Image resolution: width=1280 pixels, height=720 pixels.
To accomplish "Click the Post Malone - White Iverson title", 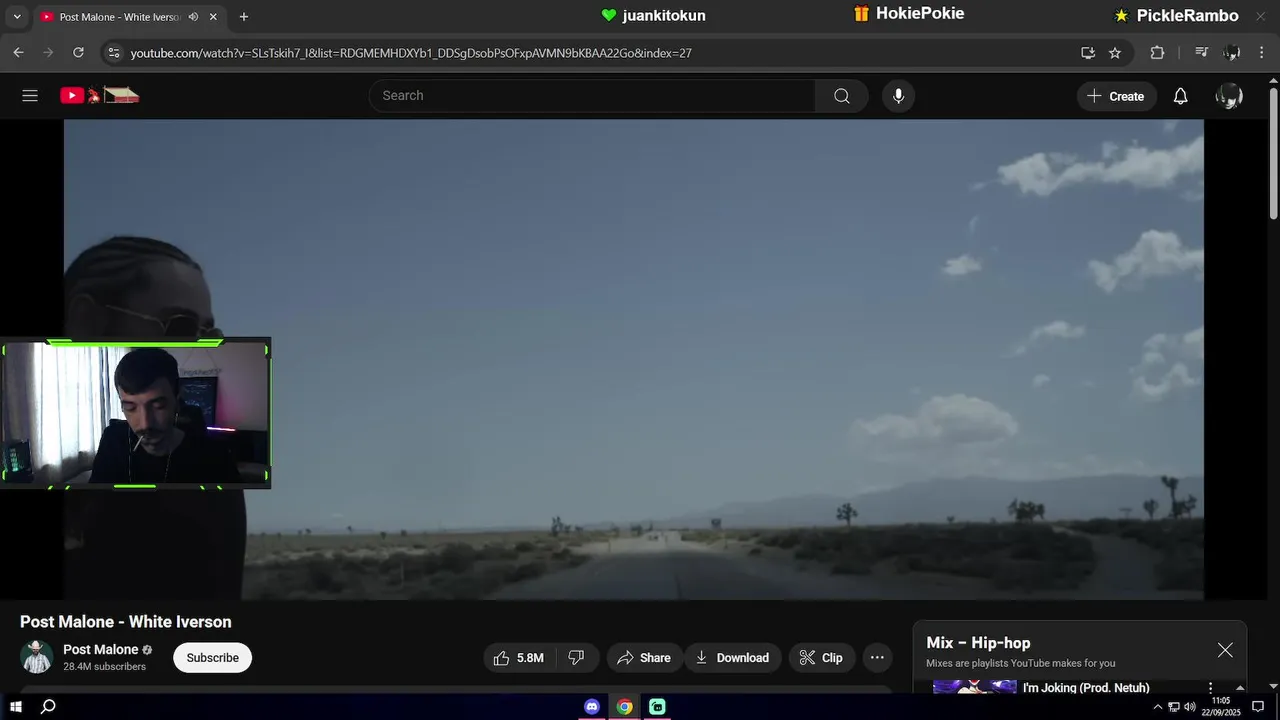I will (x=126, y=622).
